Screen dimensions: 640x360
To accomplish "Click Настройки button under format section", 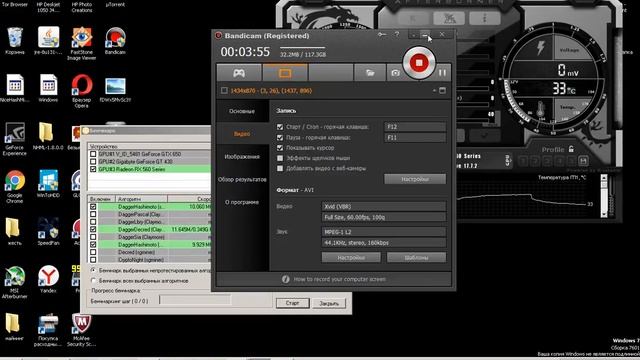I will (351, 258).
